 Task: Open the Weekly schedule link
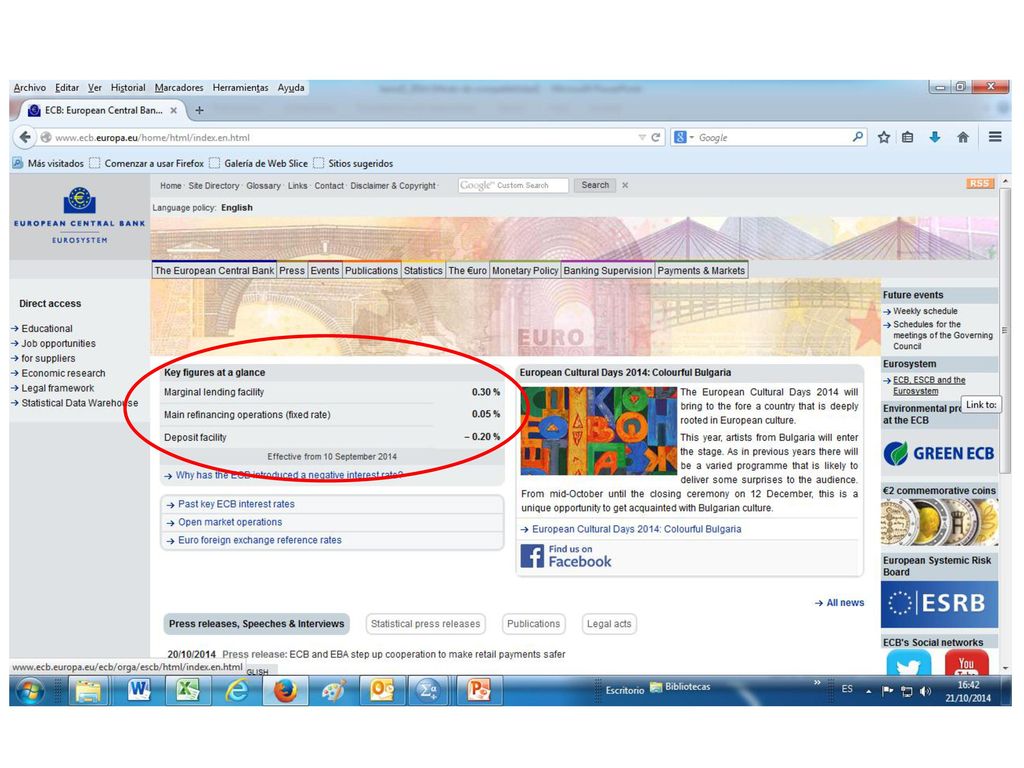(x=925, y=312)
